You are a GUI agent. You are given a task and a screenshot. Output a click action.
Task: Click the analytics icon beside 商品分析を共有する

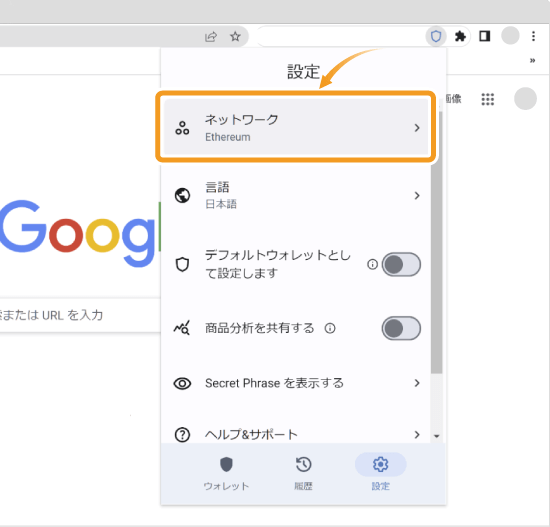pos(182,328)
